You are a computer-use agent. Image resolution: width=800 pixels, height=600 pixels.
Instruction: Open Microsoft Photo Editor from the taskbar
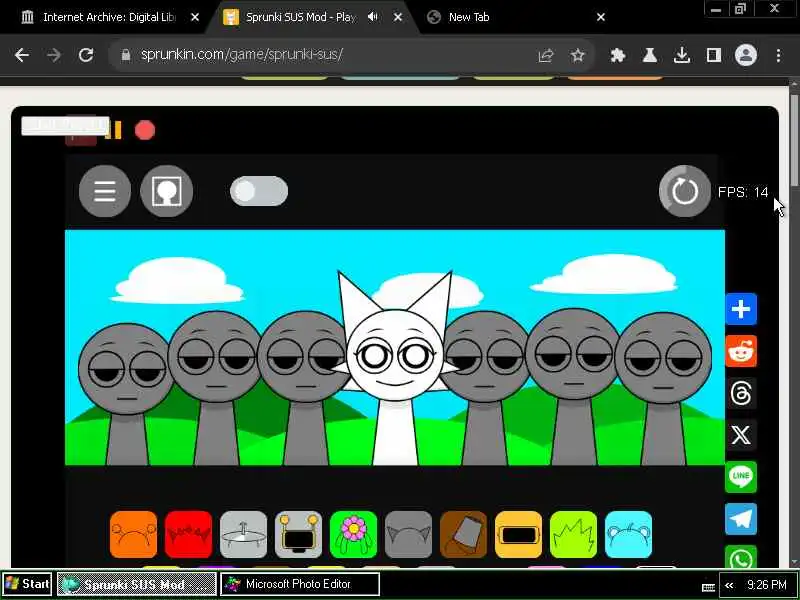pyautogui.click(x=299, y=584)
